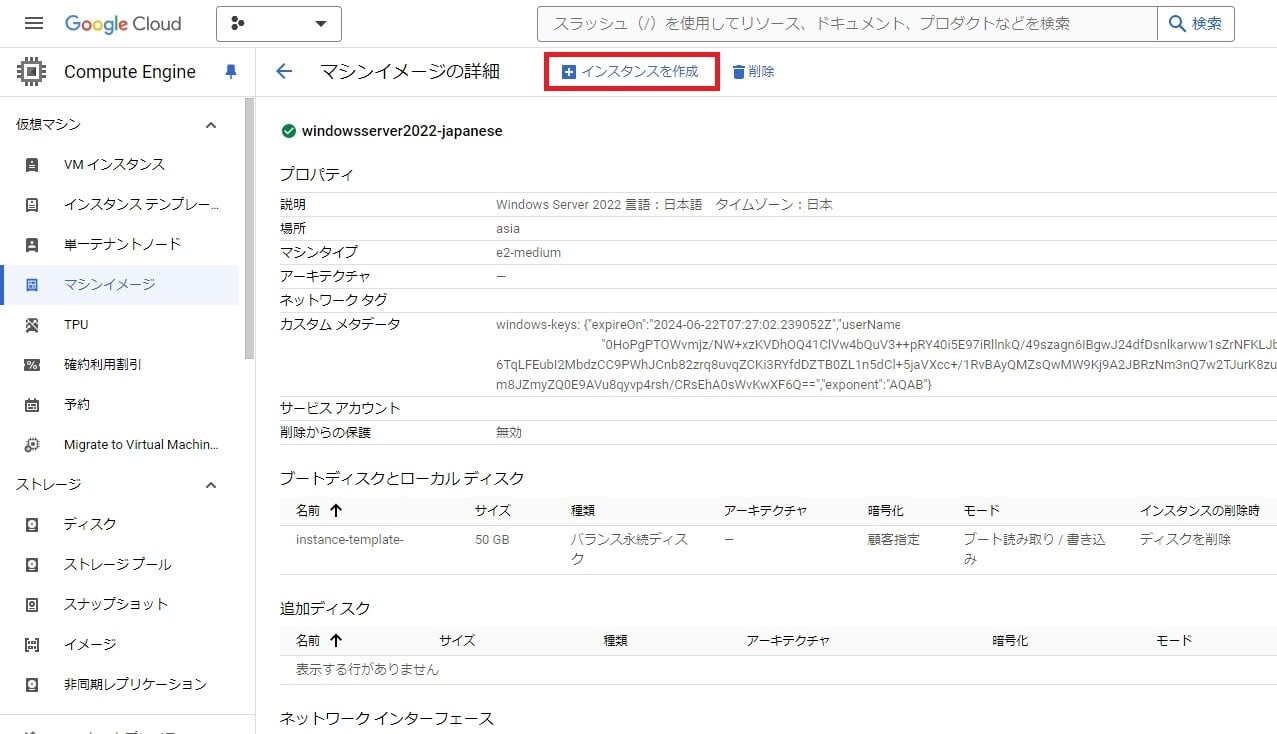Click the plus icon on インスタンスを作成
Viewport: 1277px width, 734px height.
568,72
